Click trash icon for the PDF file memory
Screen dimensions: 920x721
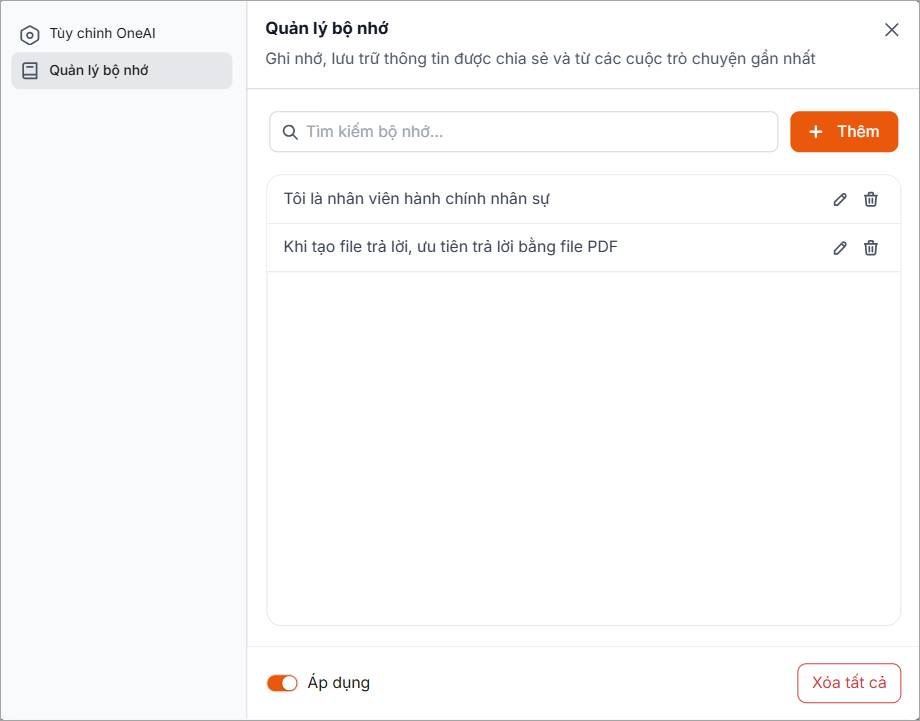871,248
